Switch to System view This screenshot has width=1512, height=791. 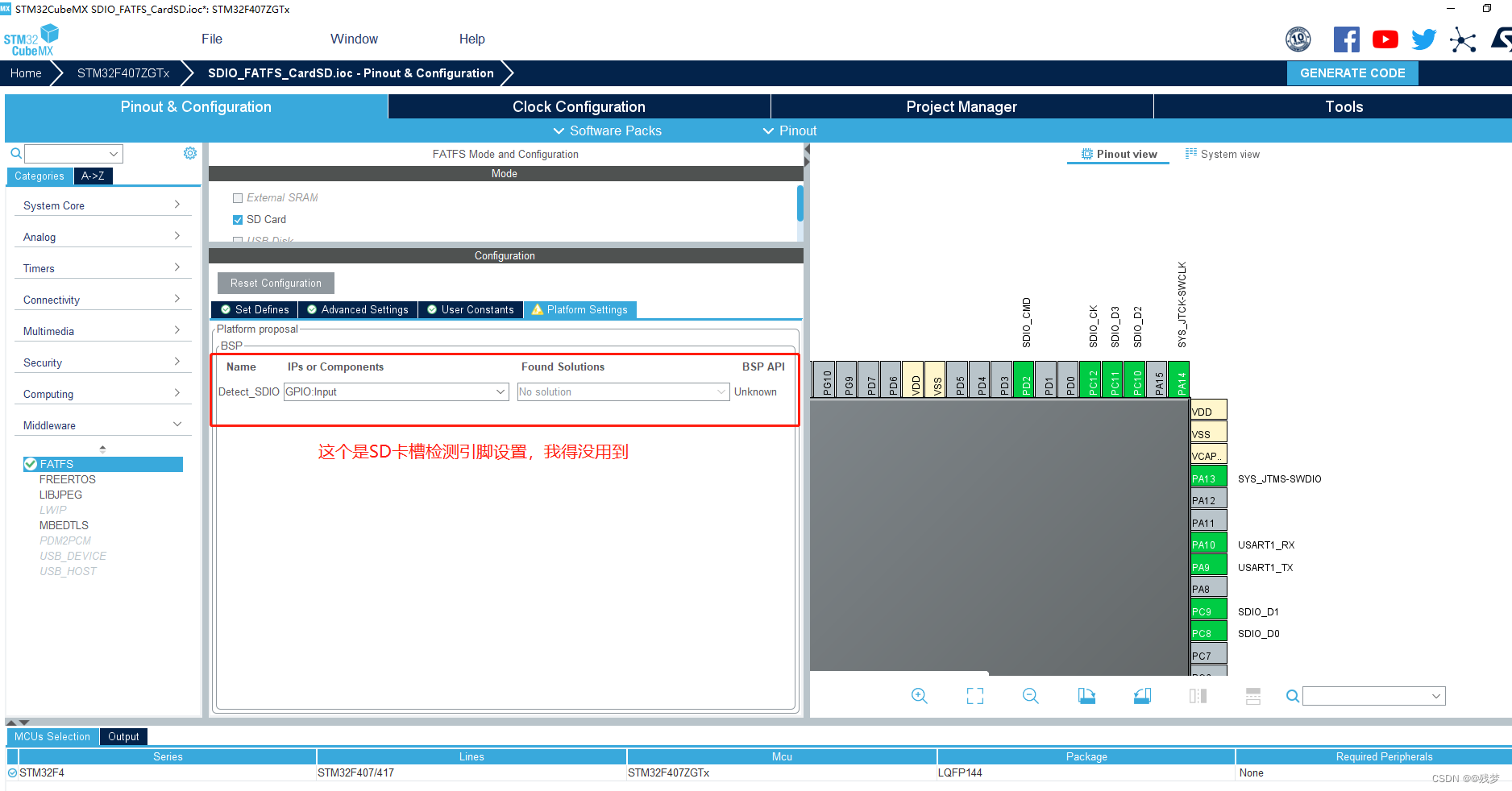[1222, 154]
